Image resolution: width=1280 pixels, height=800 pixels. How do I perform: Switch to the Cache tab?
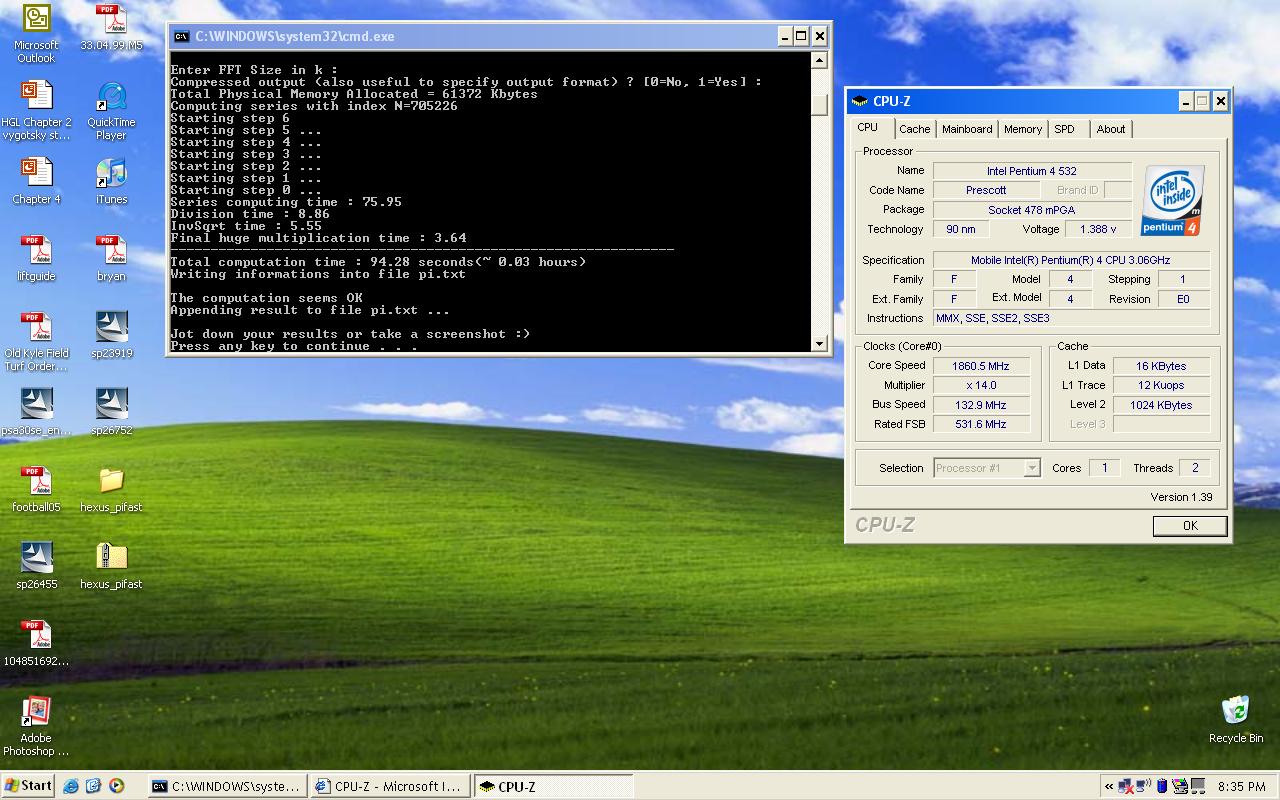(914, 129)
